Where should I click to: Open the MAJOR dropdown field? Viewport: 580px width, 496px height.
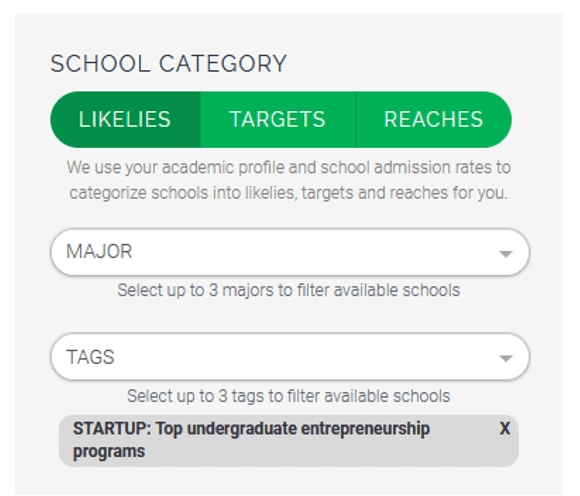[290, 252]
